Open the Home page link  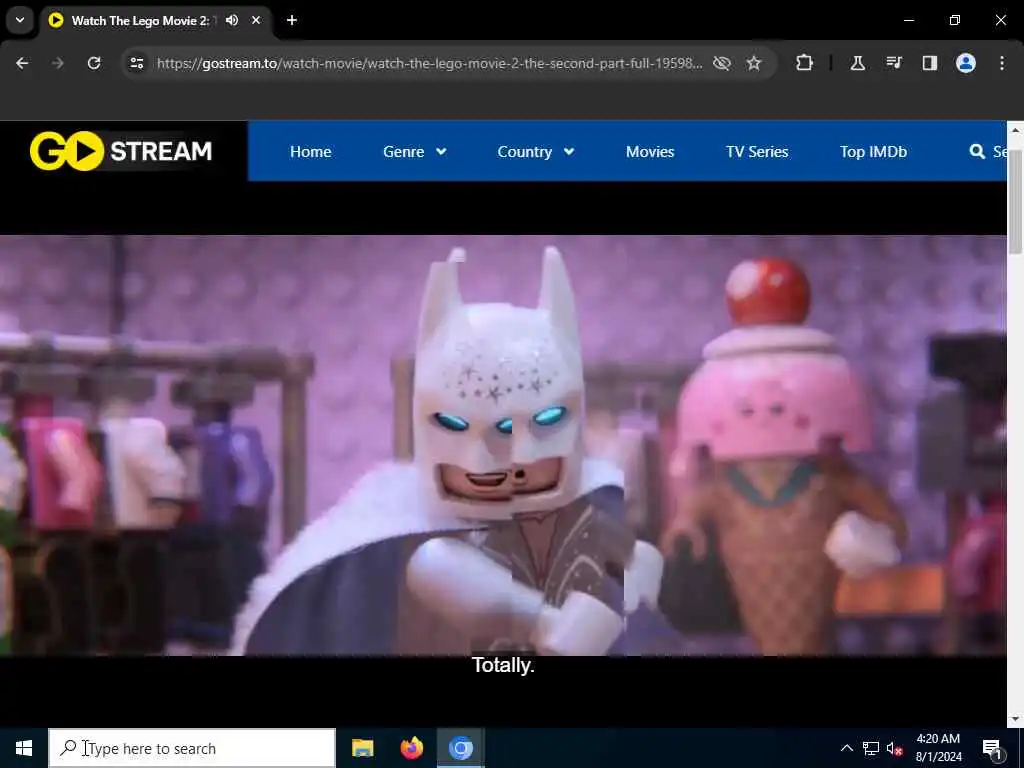click(310, 152)
